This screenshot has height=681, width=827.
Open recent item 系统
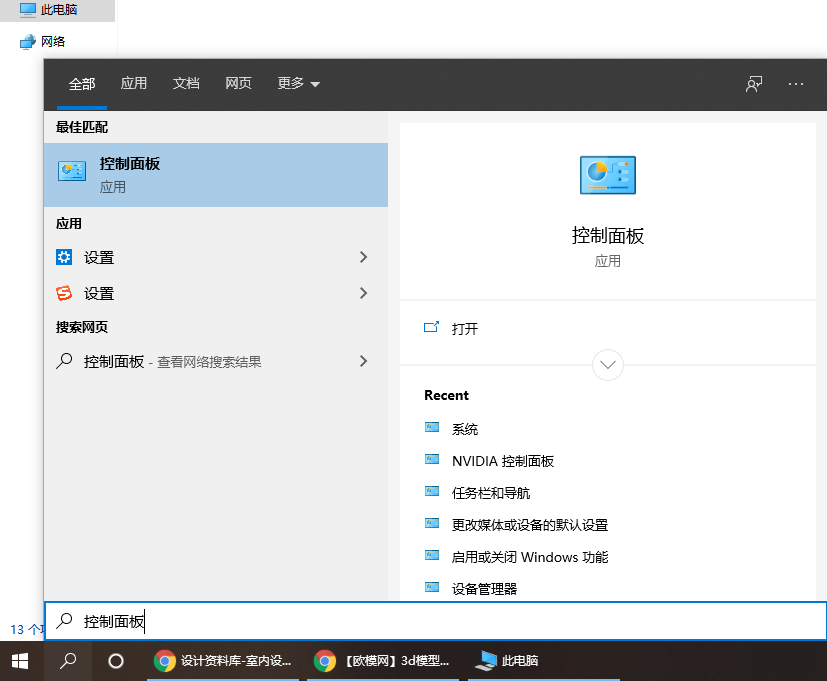(x=465, y=429)
